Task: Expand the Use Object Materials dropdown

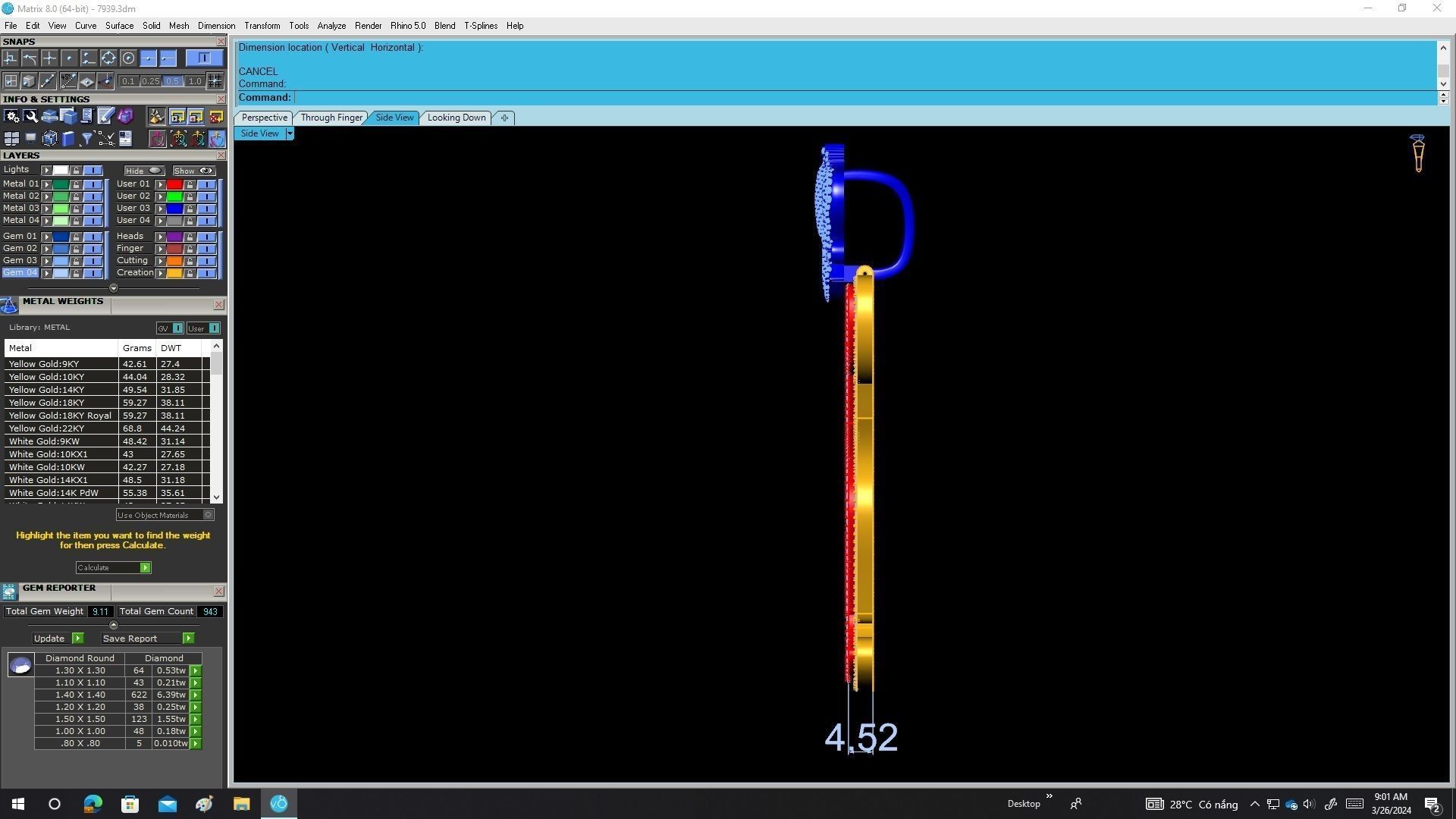Action: (x=209, y=515)
